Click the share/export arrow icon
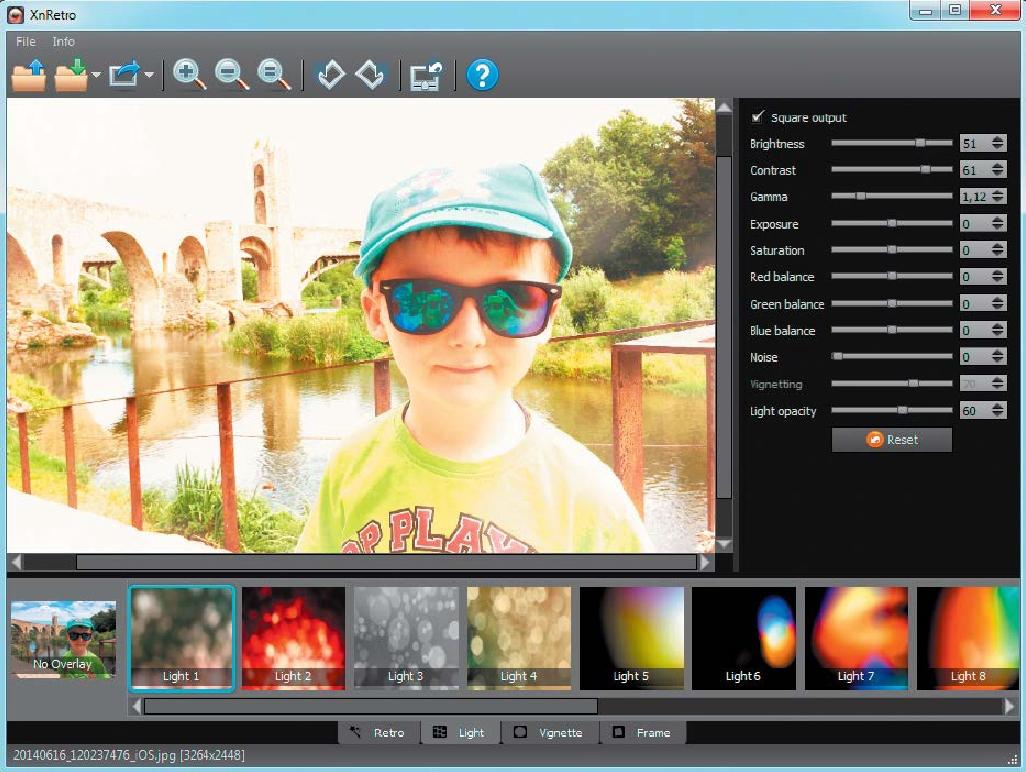 coord(125,76)
